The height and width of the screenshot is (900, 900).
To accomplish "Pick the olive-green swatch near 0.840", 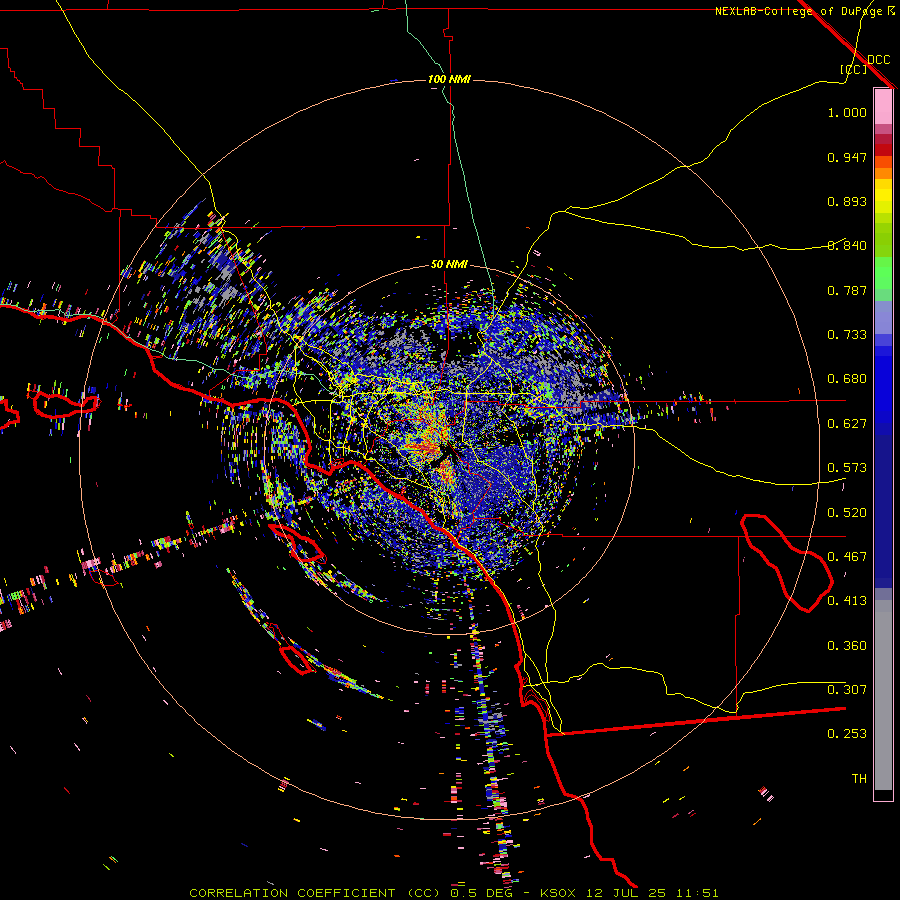I will pyautogui.click(x=883, y=240).
